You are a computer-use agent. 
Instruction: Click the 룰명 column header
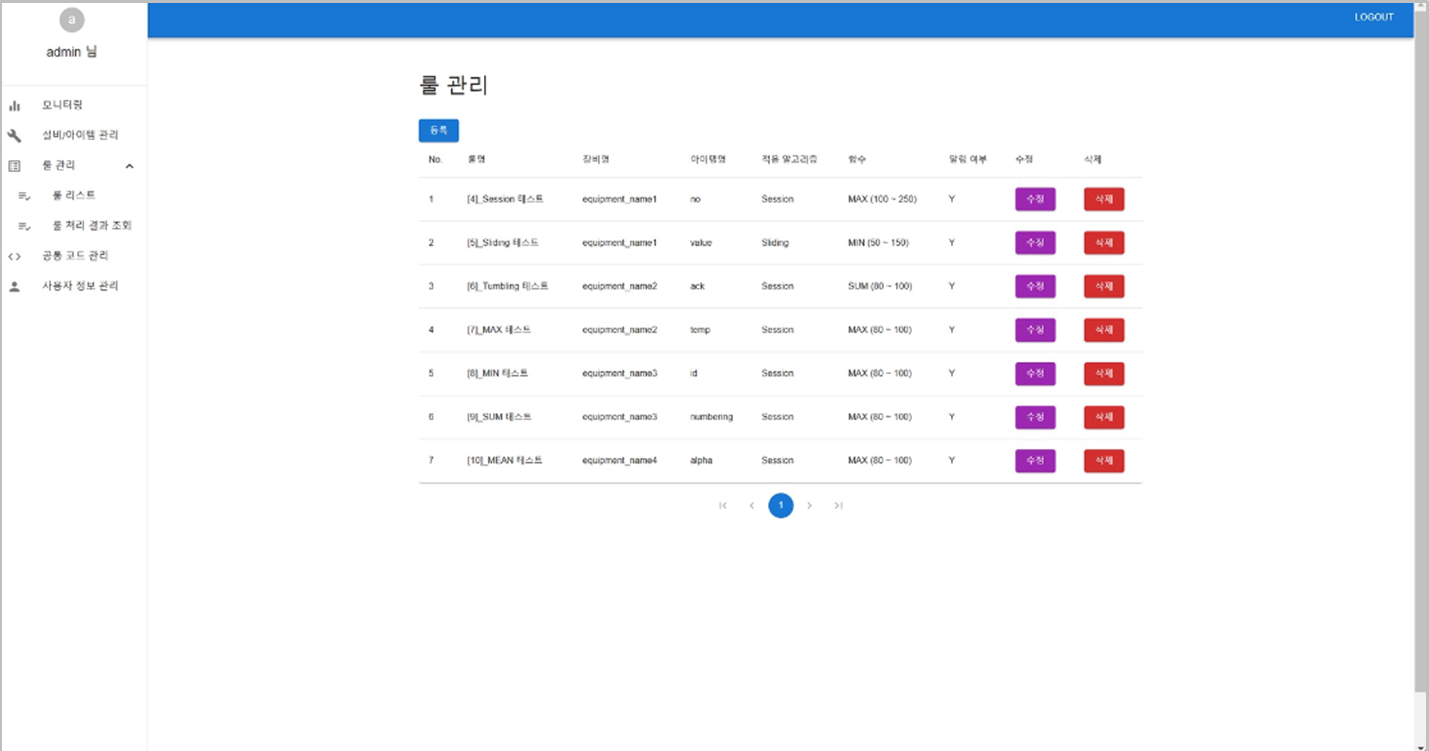476,159
